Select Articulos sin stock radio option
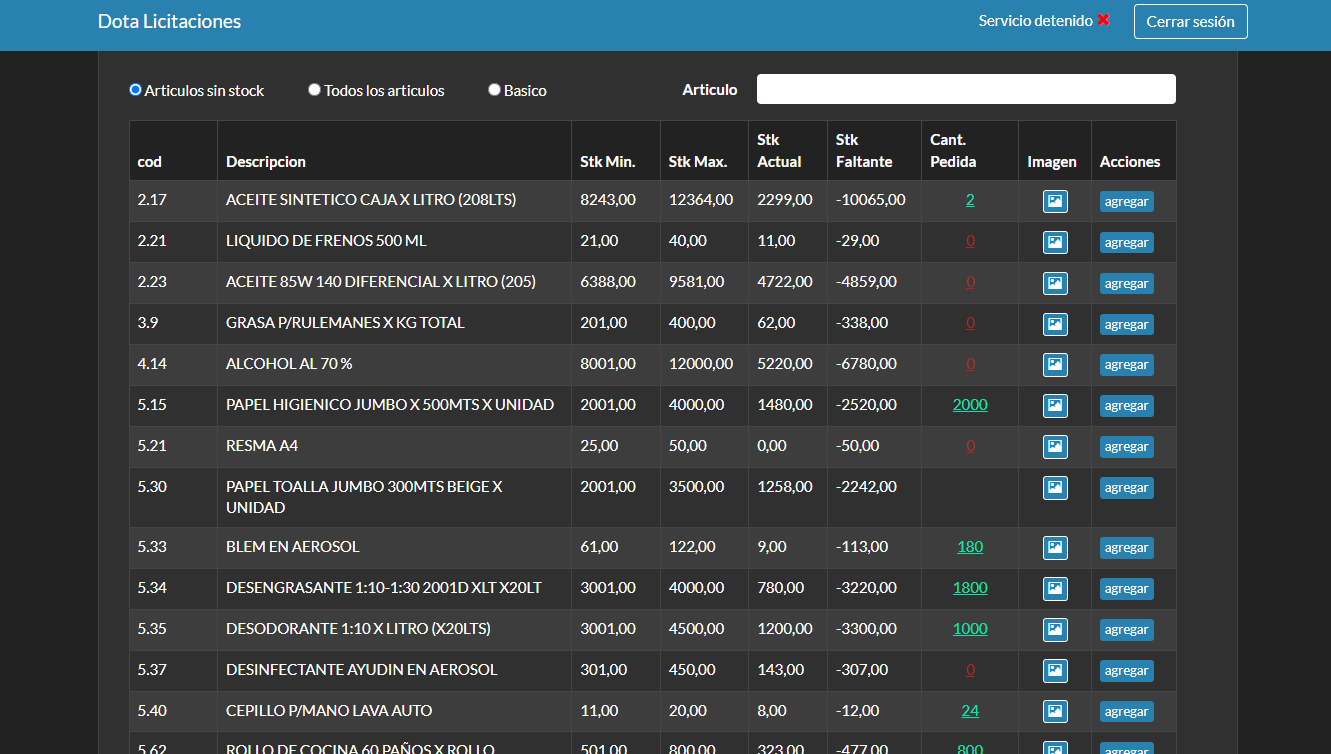Image resolution: width=1331 pixels, height=754 pixels. (136, 90)
